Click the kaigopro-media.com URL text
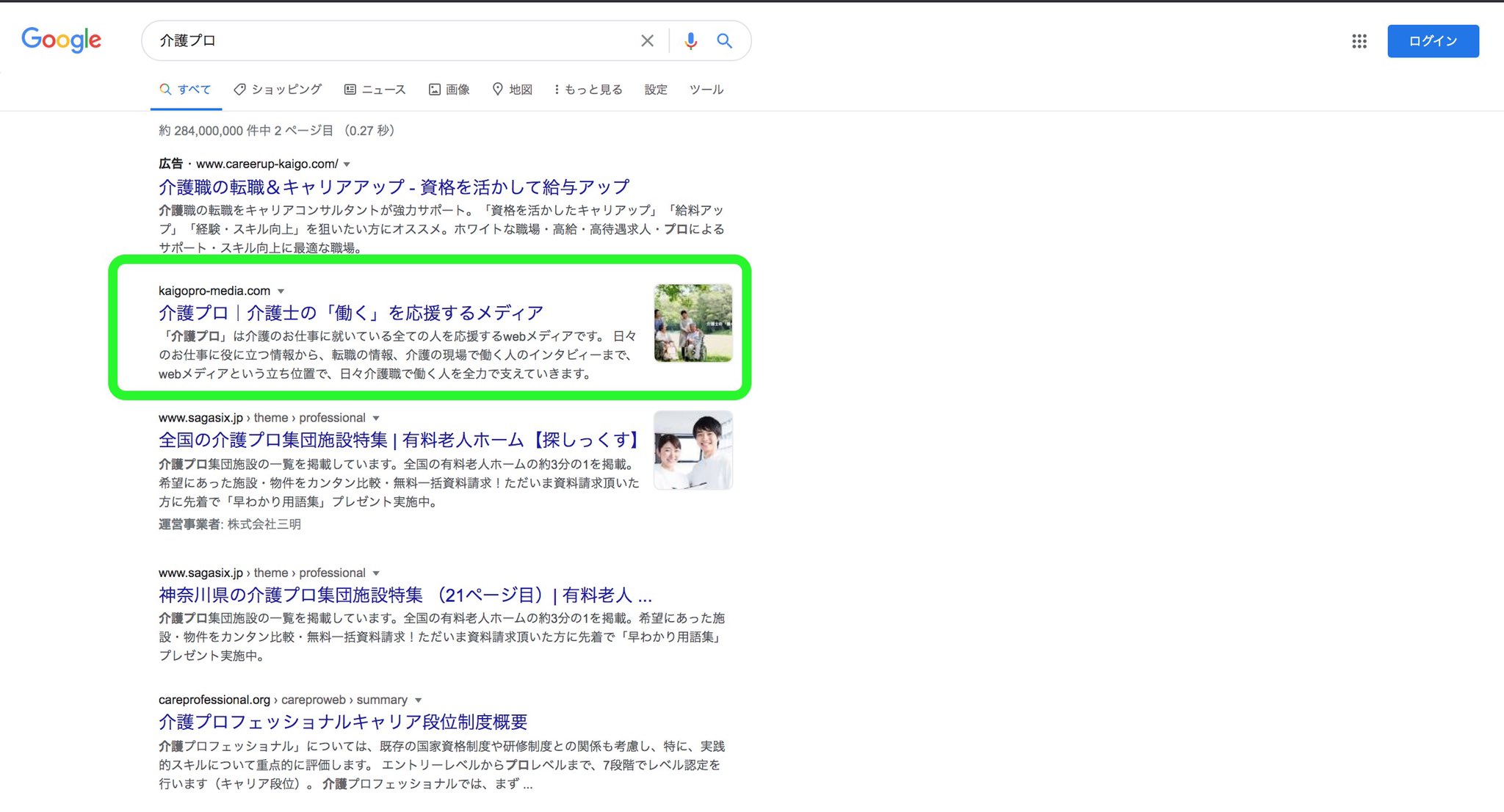Image resolution: width=1504 pixels, height=812 pixels. coord(214,291)
